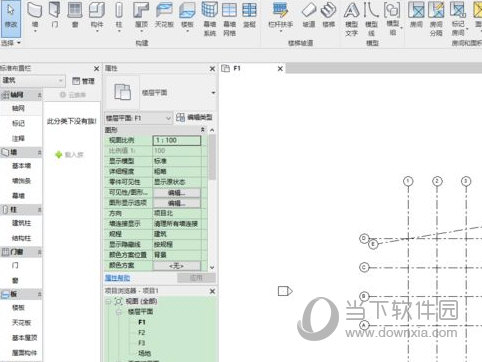Screen dimensions: 482x362
Task: Select the Room (房间) tool
Action: 416,15
